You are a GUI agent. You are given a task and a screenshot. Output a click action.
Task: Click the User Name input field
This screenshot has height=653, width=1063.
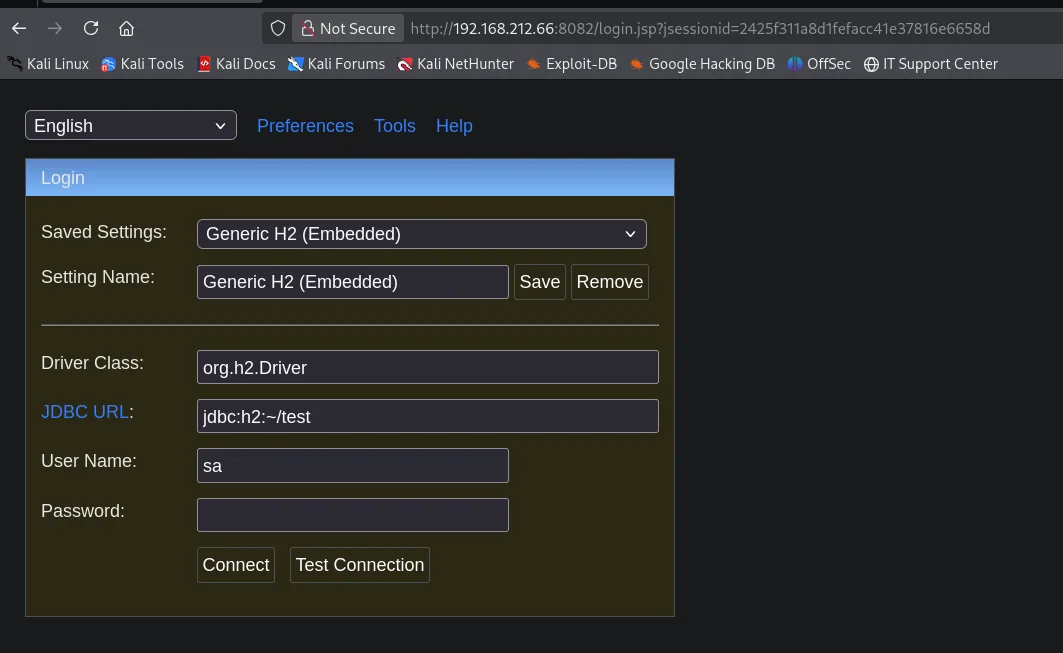353,466
